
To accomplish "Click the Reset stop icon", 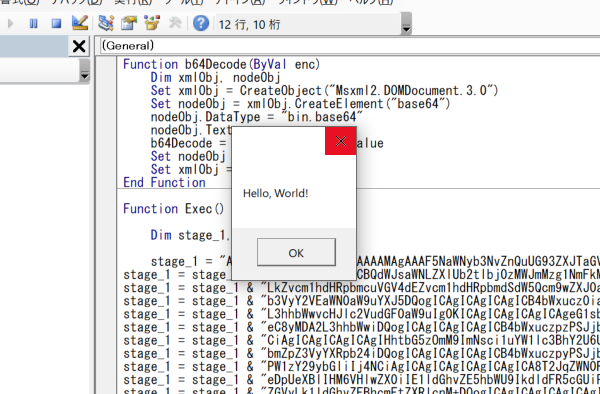I will click(56, 24).
